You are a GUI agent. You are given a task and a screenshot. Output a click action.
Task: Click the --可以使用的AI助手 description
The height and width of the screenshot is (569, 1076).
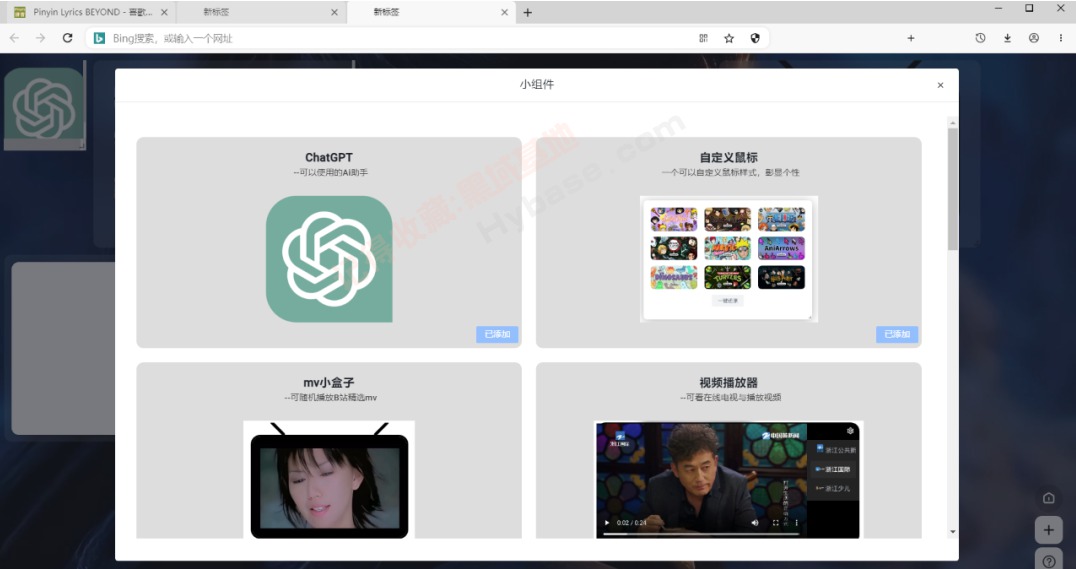[330, 172]
